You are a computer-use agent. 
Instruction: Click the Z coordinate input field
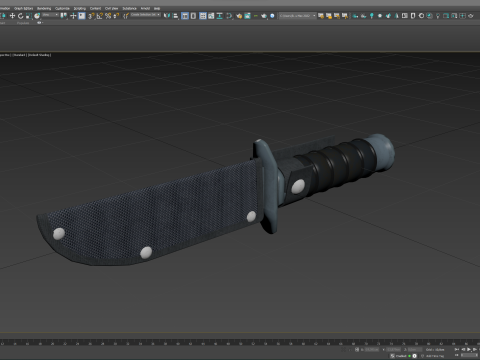[x=415, y=350]
